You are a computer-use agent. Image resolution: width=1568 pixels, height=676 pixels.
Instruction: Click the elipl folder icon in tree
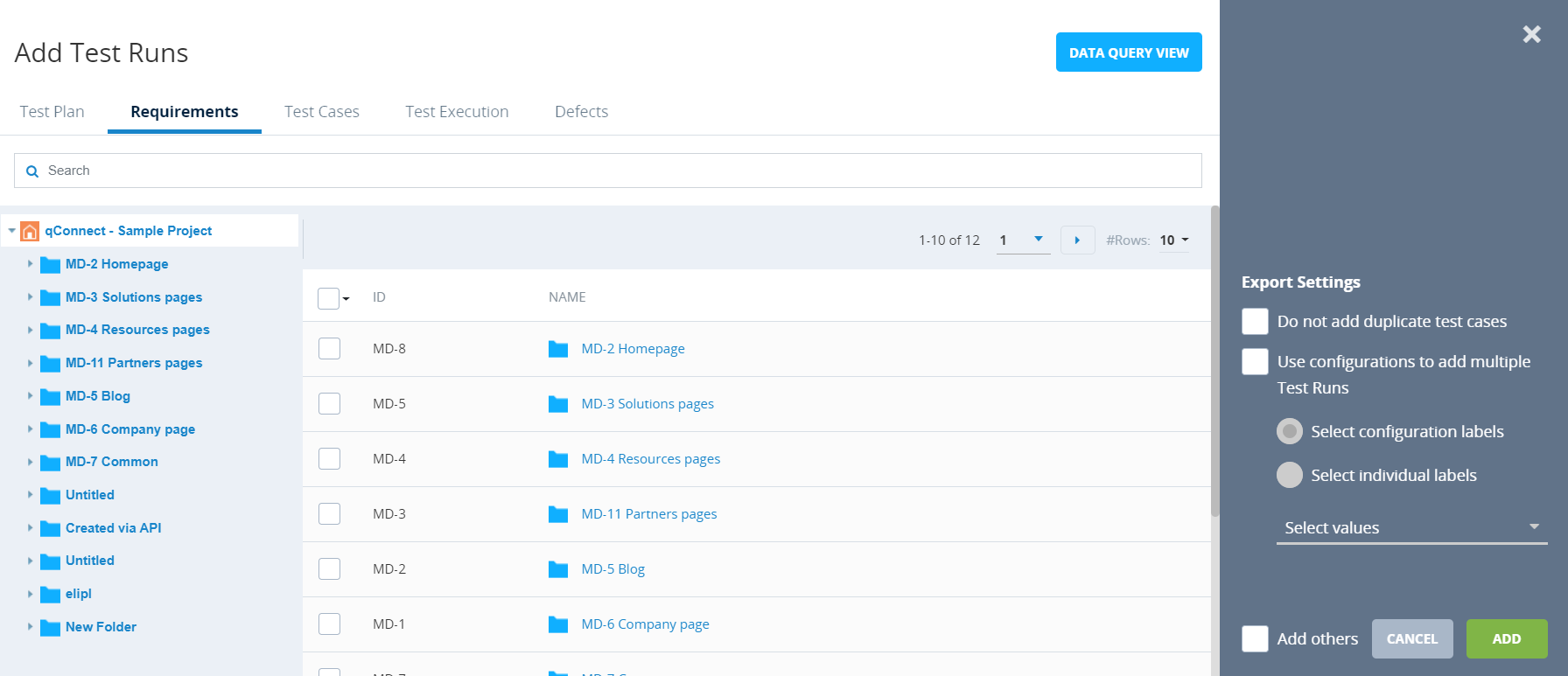click(x=51, y=595)
